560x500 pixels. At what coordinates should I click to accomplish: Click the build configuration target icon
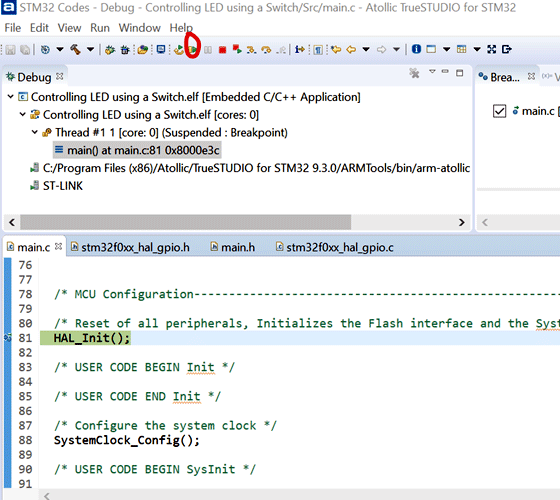pyautogui.click(x=45, y=49)
